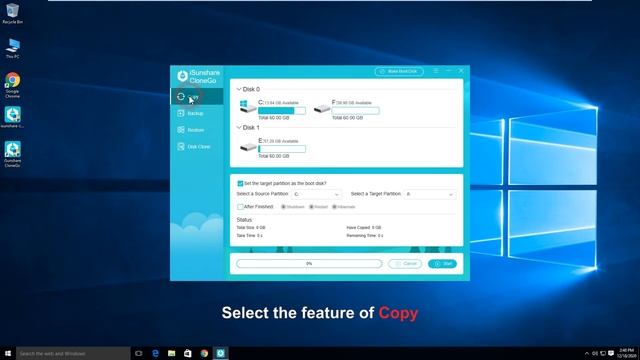Click the taskbar clock
The height and width of the screenshot is (360, 640).
point(627,353)
